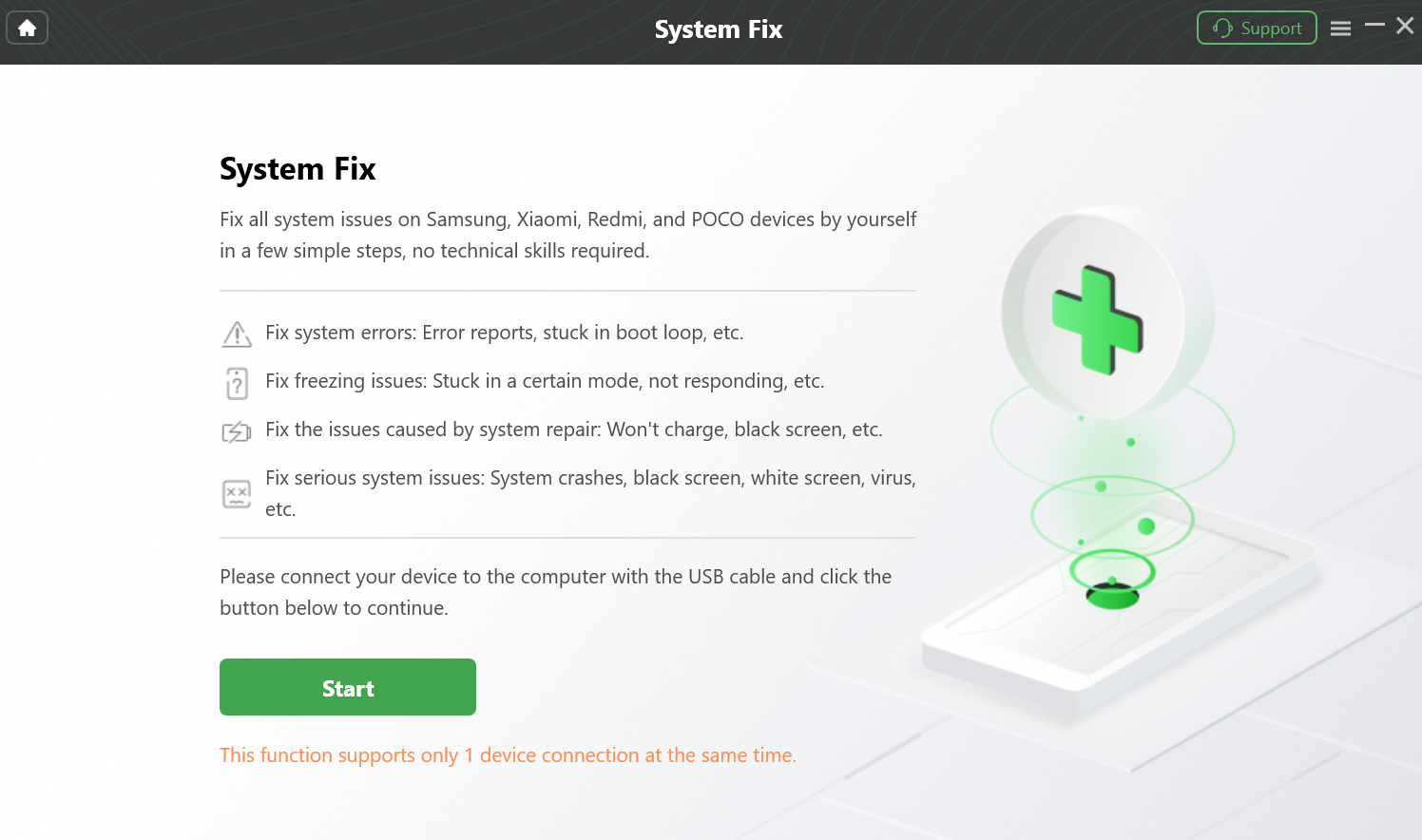The width and height of the screenshot is (1422, 840).
Task: Click the crashed system face icon
Action: (237, 494)
